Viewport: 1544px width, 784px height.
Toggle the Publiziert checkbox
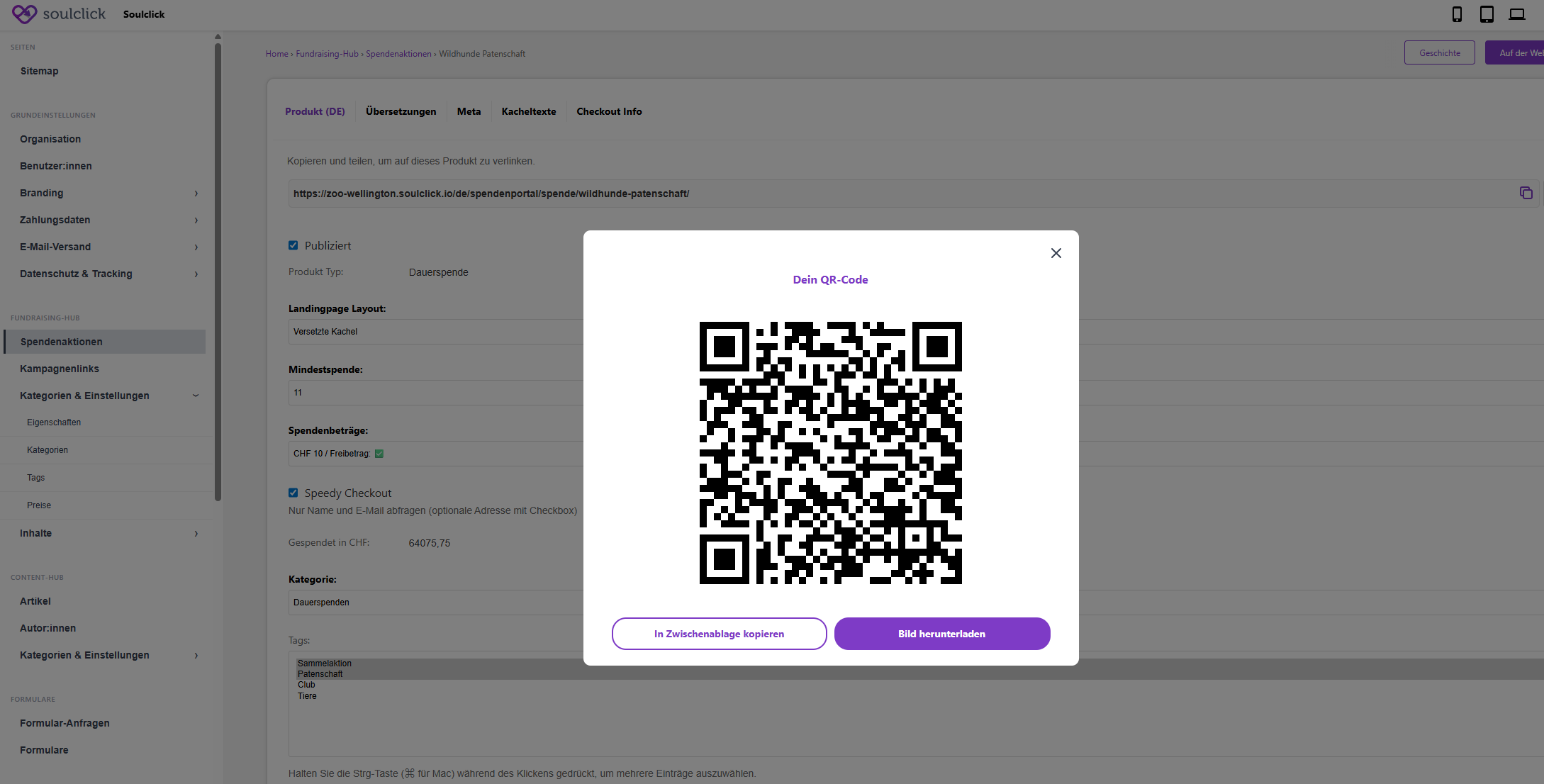293,245
